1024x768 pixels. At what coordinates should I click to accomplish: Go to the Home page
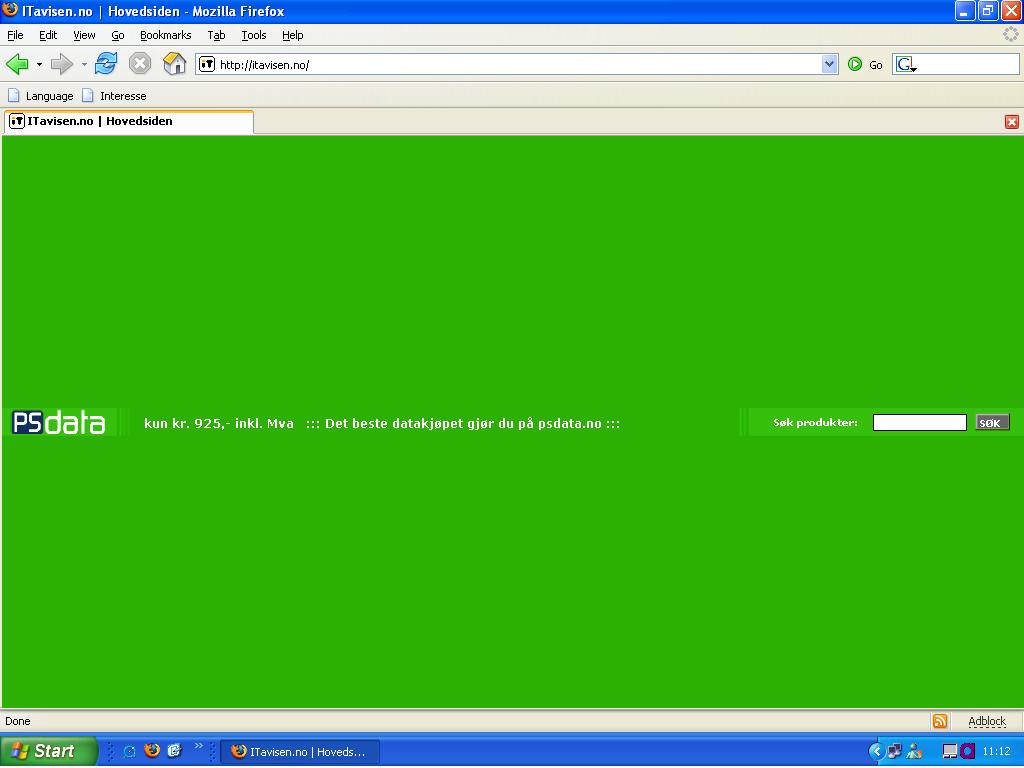[x=174, y=64]
